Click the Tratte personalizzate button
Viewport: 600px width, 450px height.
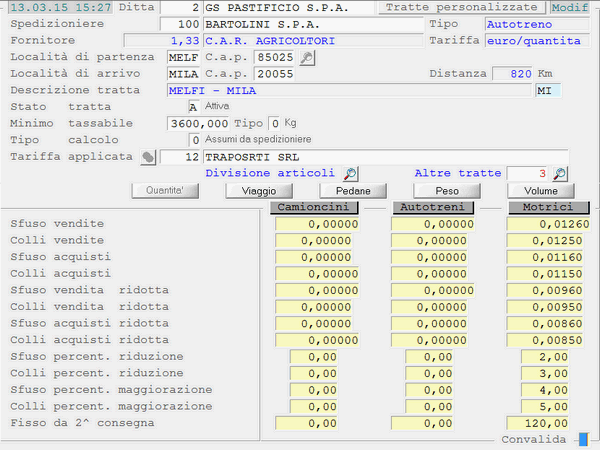click(x=462, y=7)
